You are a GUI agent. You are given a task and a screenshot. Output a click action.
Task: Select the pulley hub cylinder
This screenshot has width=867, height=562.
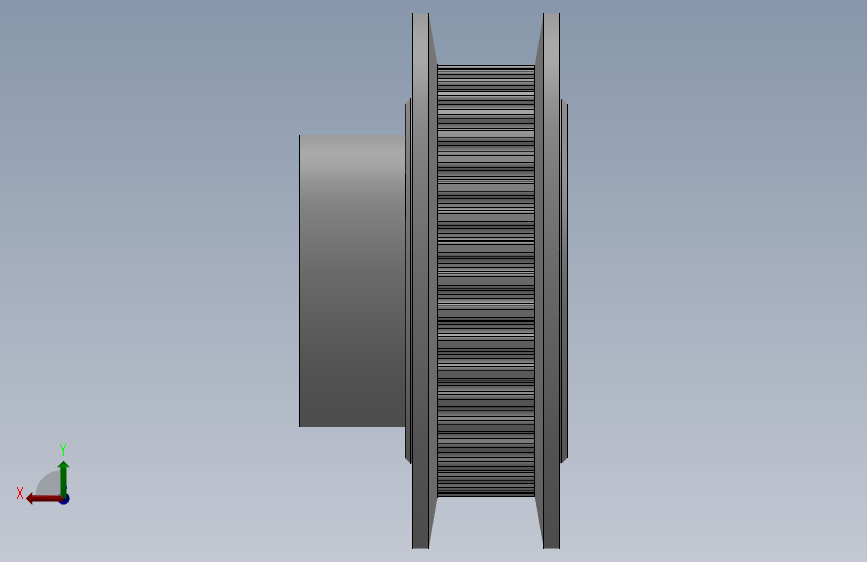click(352, 281)
